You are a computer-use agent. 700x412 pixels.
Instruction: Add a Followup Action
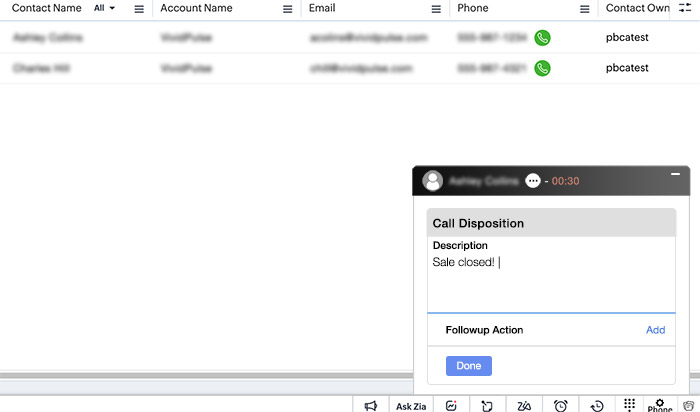(x=655, y=330)
